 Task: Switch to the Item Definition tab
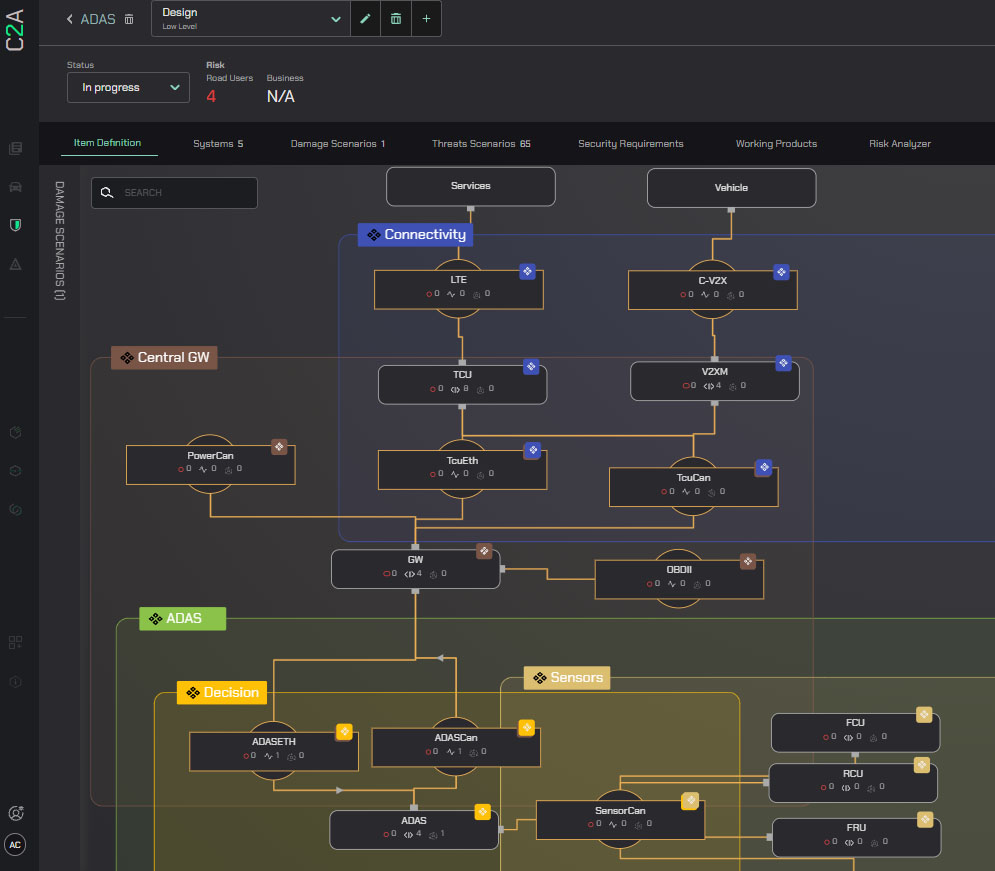click(107, 143)
